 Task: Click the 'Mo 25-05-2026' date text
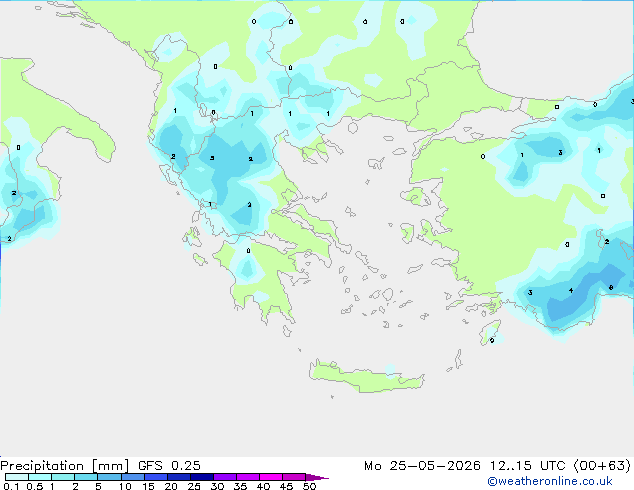click(422, 466)
